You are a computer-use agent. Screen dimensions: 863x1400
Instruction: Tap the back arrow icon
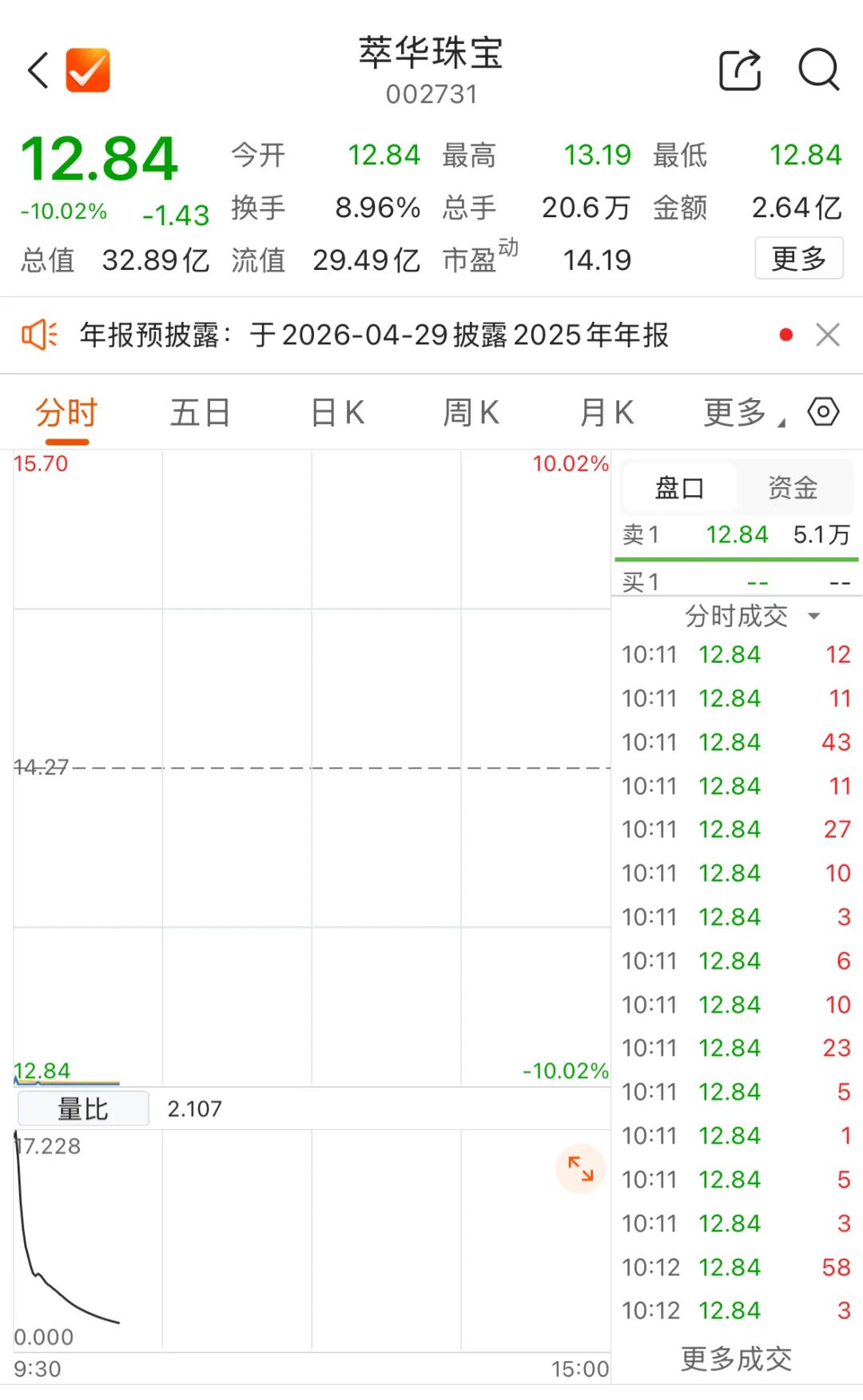38,70
